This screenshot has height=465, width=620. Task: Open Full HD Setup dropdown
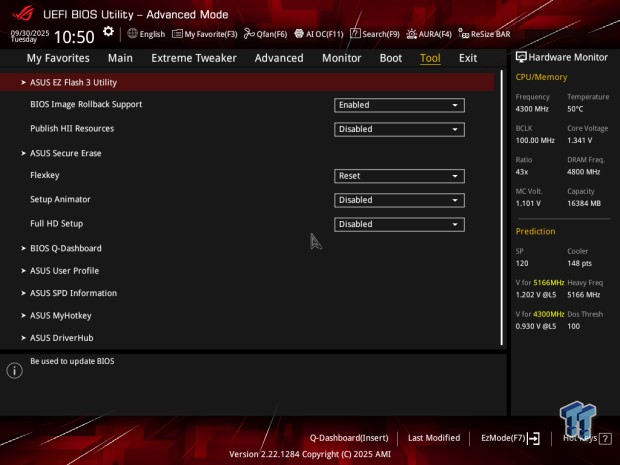(399, 224)
